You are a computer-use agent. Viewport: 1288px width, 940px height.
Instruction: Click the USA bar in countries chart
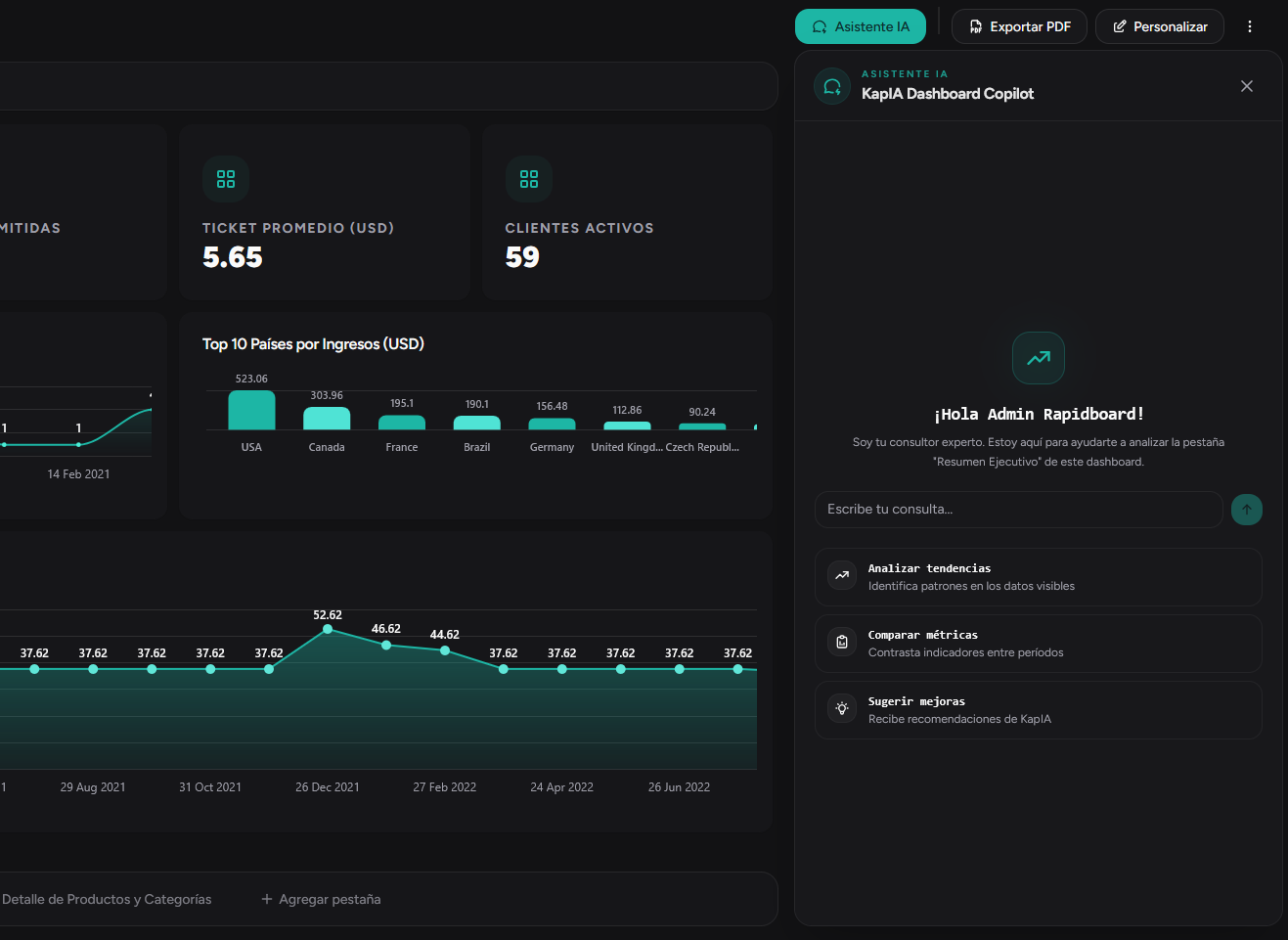(251, 410)
